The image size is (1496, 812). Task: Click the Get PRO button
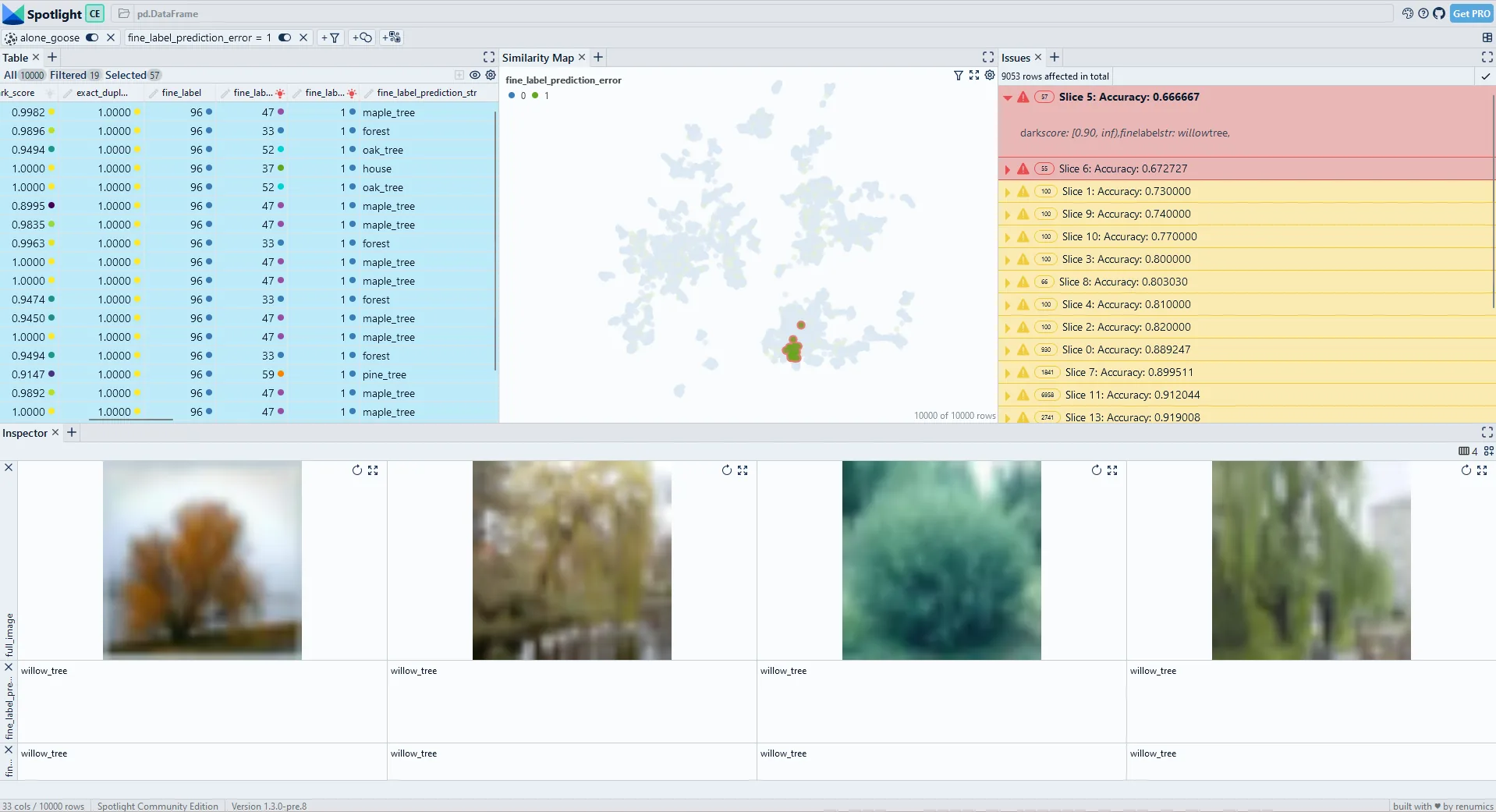coord(1471,13)
